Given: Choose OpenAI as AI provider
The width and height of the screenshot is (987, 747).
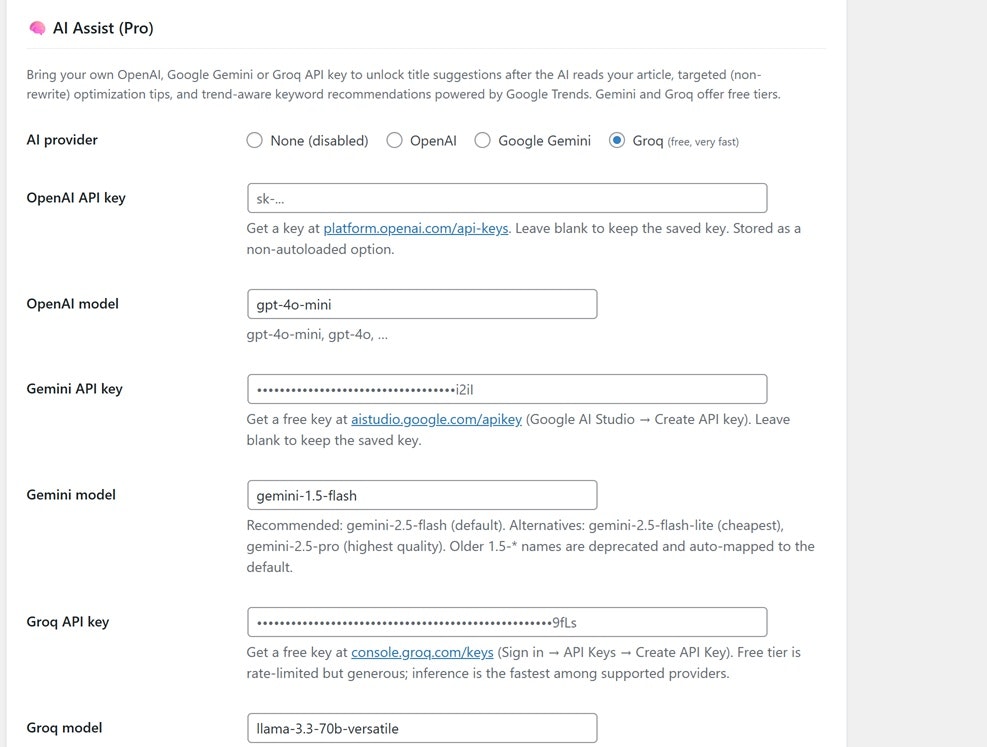Looking at the screenshot, I should [x=394, y=140].
